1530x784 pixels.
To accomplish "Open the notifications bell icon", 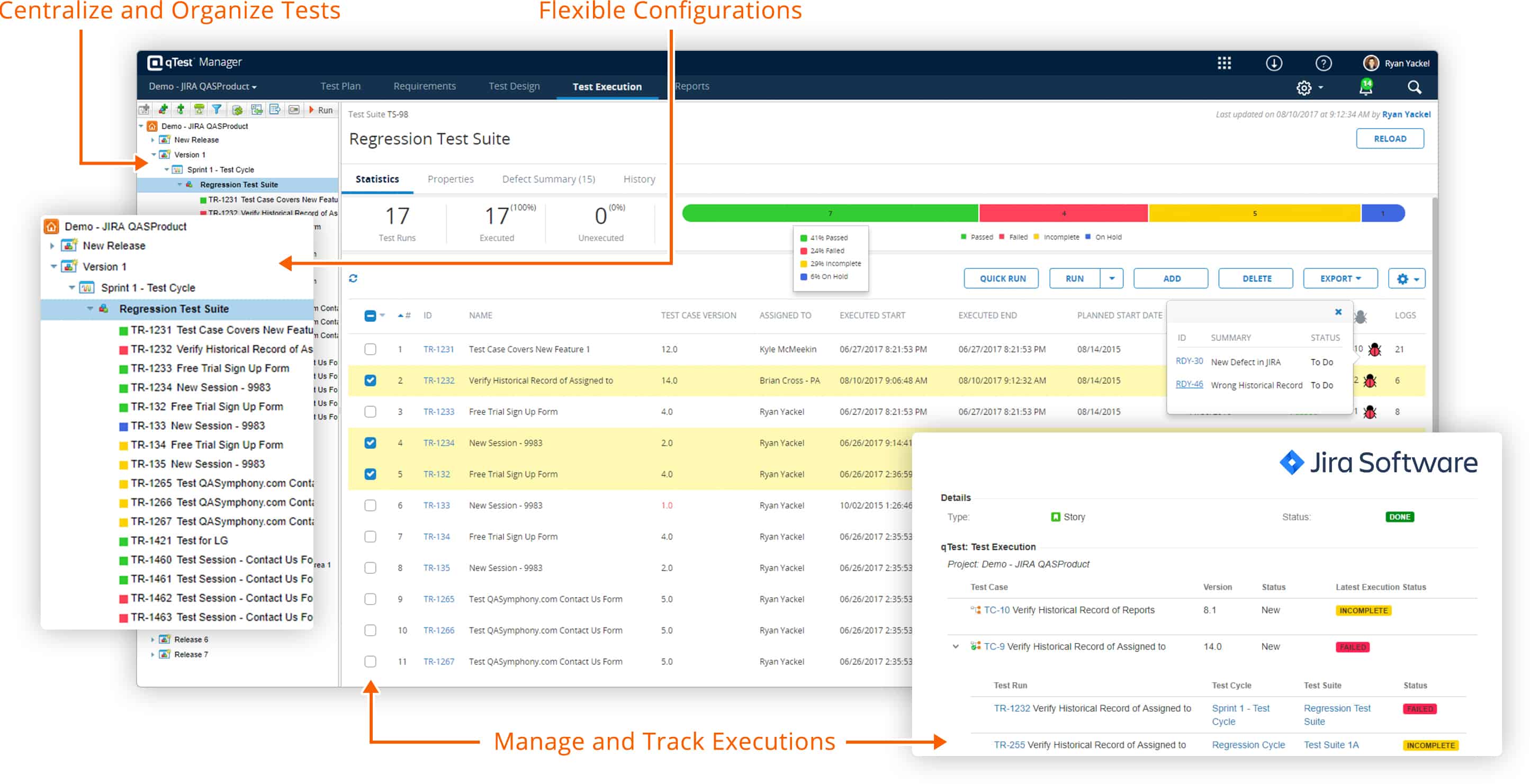I will click(1365, 87).
